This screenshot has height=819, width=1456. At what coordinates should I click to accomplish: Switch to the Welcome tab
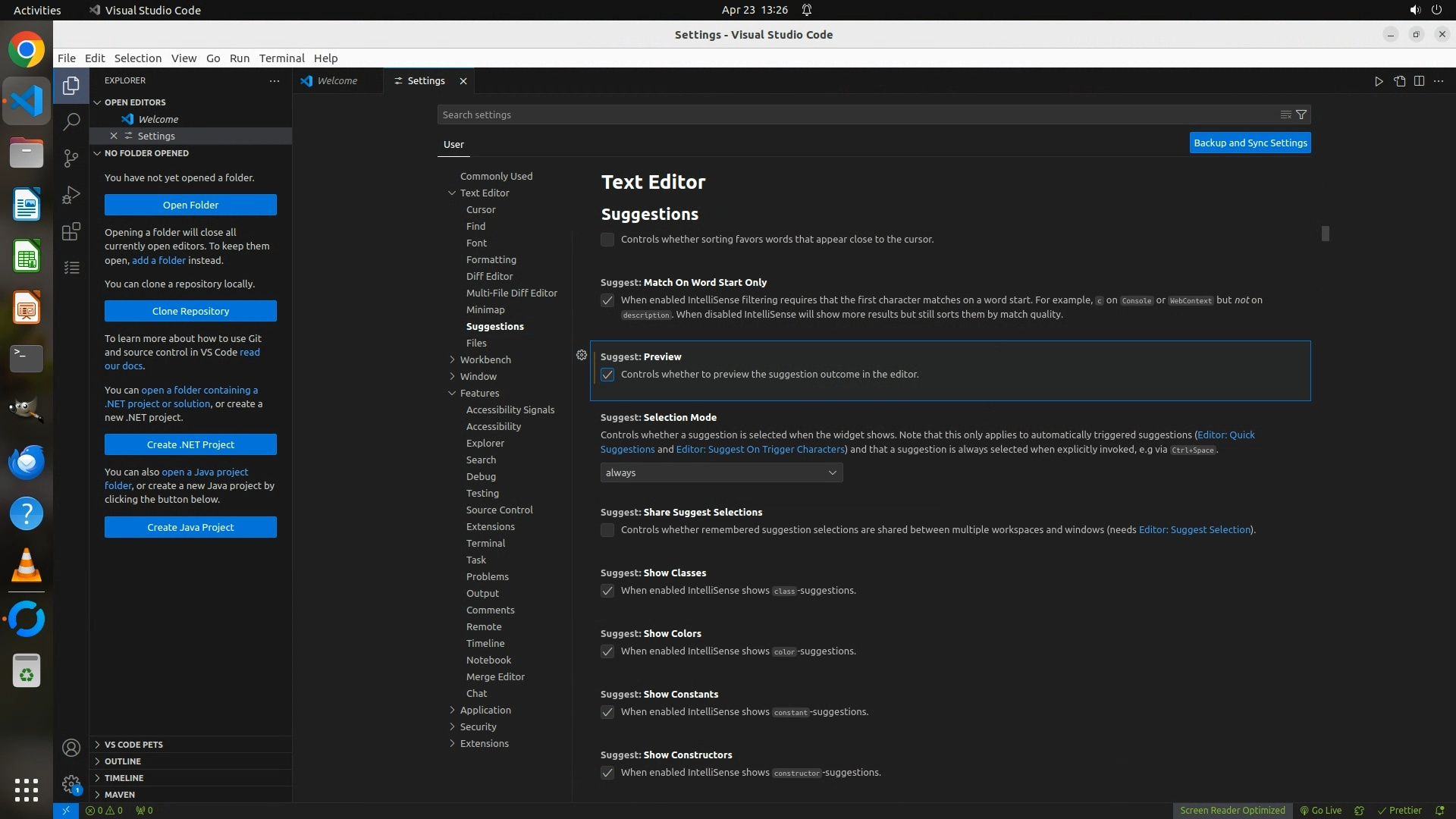[x=337, y=80]
